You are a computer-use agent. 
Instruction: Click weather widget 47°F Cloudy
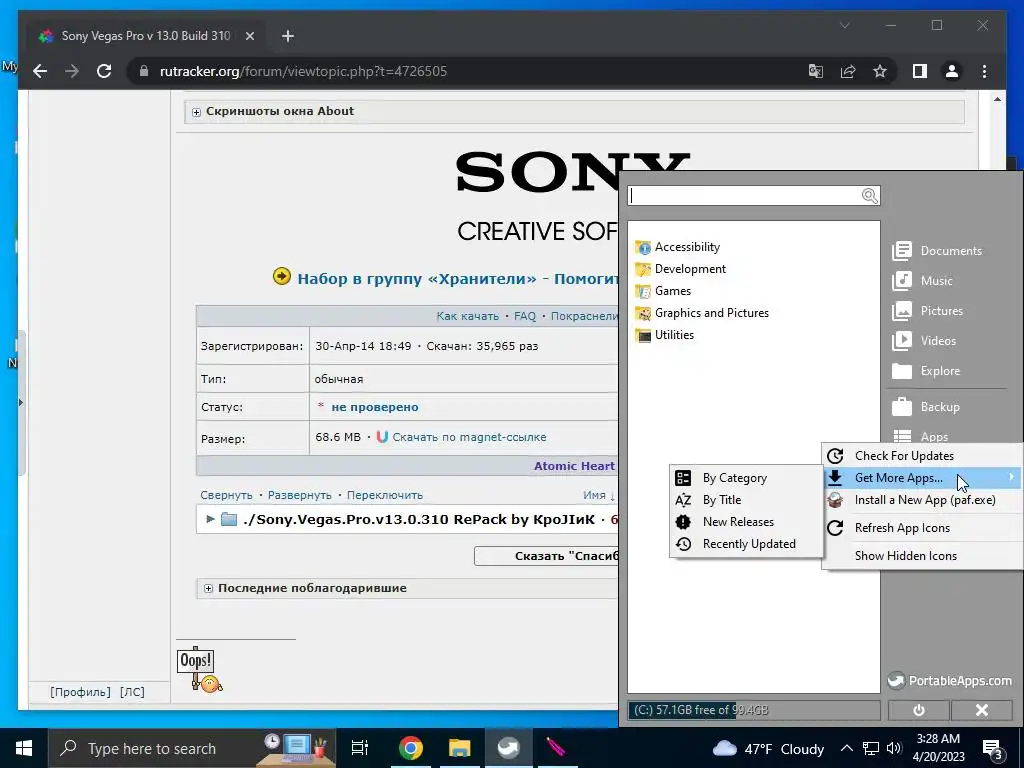point(768,748)
